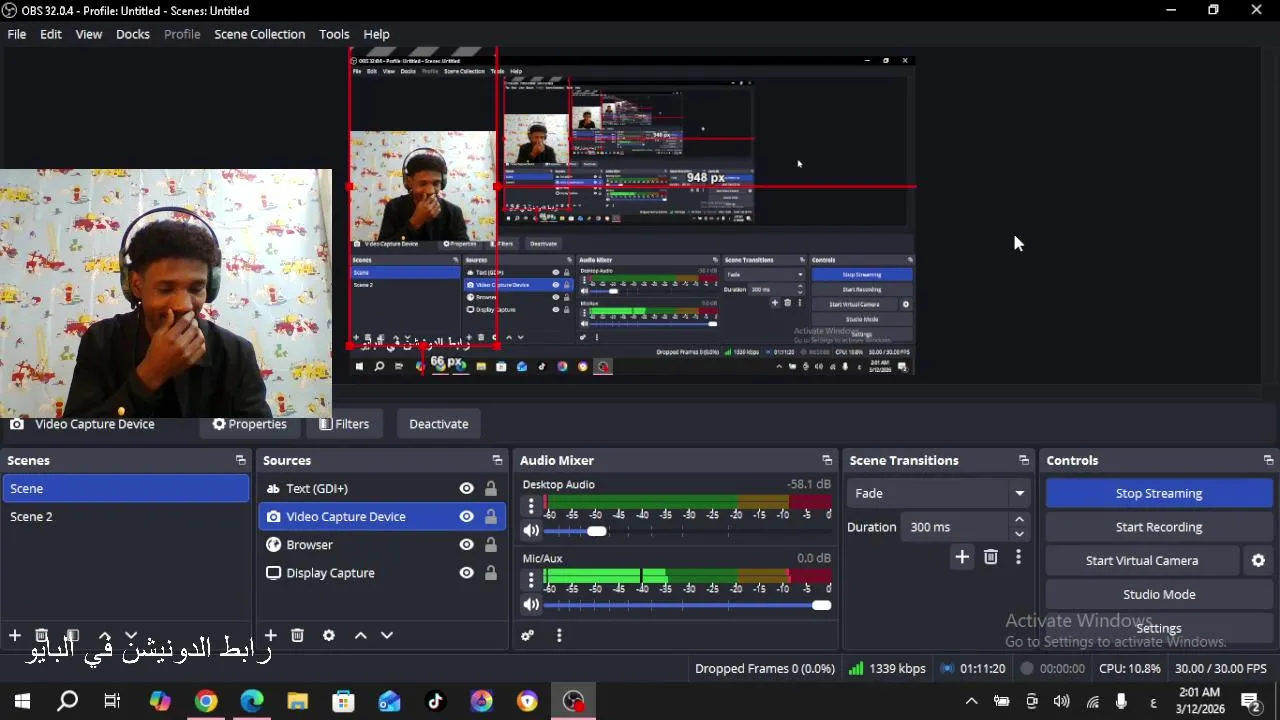
Task: Hide the Text (GDI+) source
Action: pyautogui.click(x=466, y=489)
